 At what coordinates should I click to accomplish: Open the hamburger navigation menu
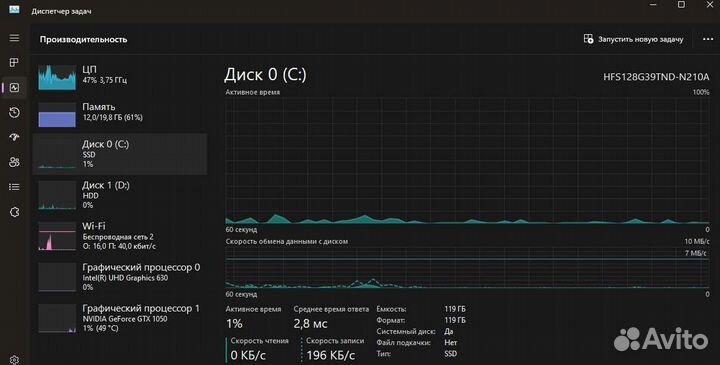[14, 38]
